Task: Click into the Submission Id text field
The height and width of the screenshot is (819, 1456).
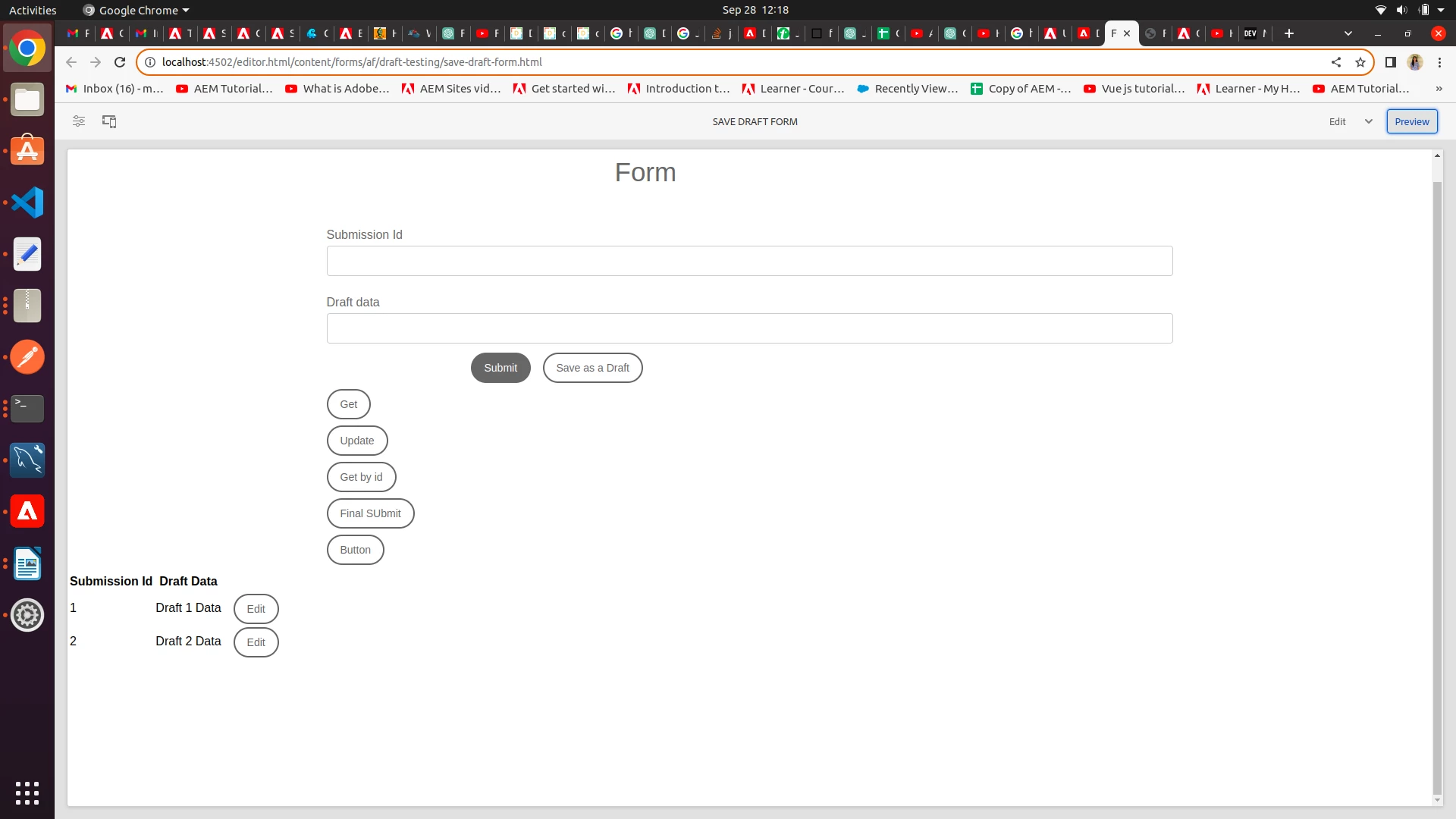Action: click(749, 261)
